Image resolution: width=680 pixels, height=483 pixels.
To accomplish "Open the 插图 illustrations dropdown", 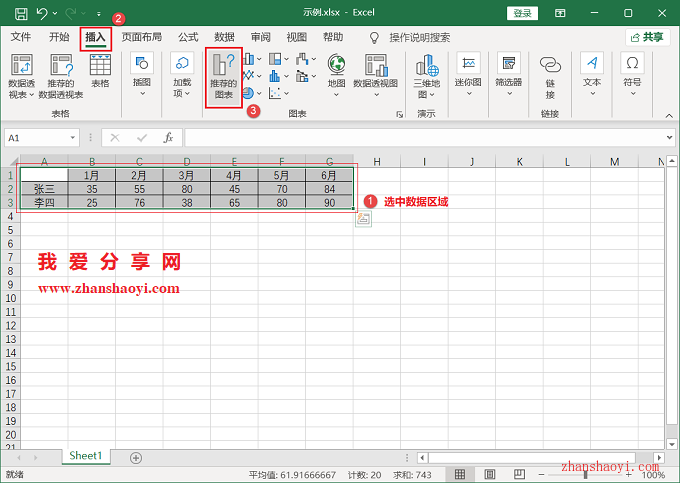I will 142,74.
